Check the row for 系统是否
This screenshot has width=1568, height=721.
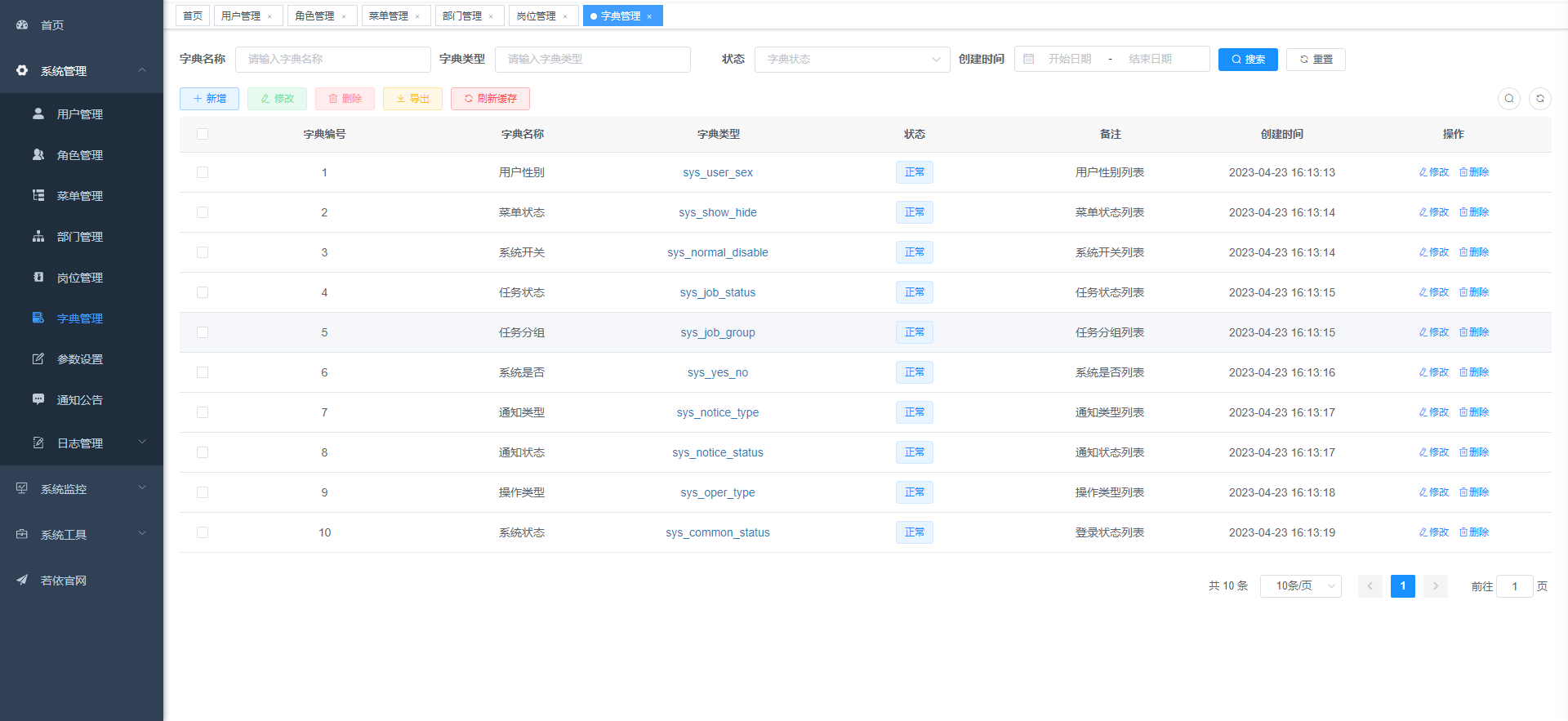(203, 372)
